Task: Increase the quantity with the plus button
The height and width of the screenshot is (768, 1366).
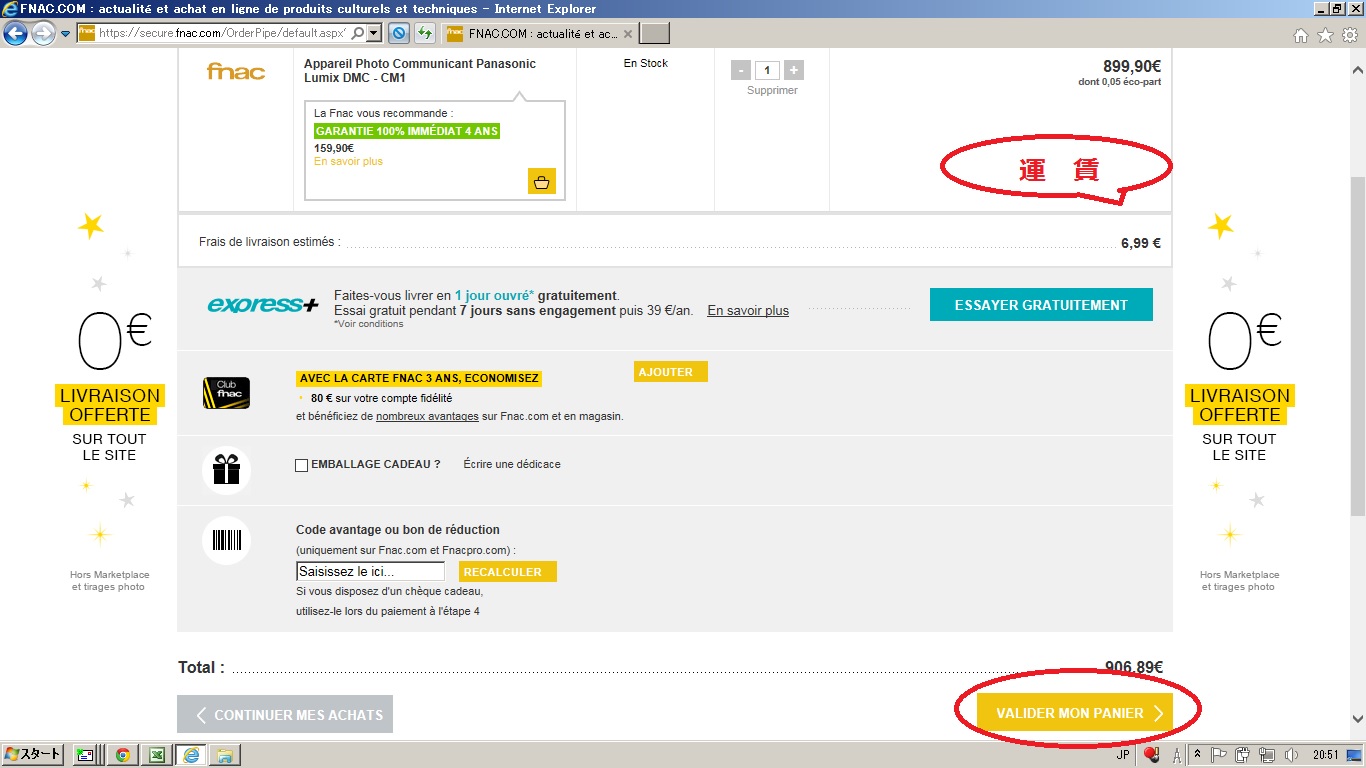Action: pos(793,70)
